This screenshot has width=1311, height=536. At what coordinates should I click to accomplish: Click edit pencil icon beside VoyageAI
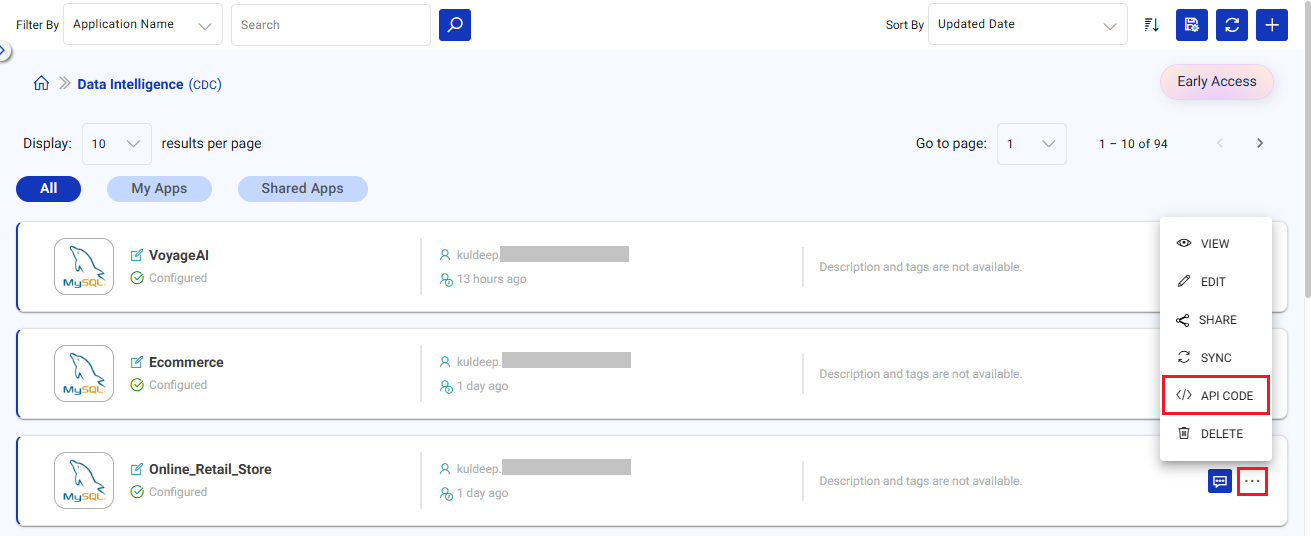point(137,255)
